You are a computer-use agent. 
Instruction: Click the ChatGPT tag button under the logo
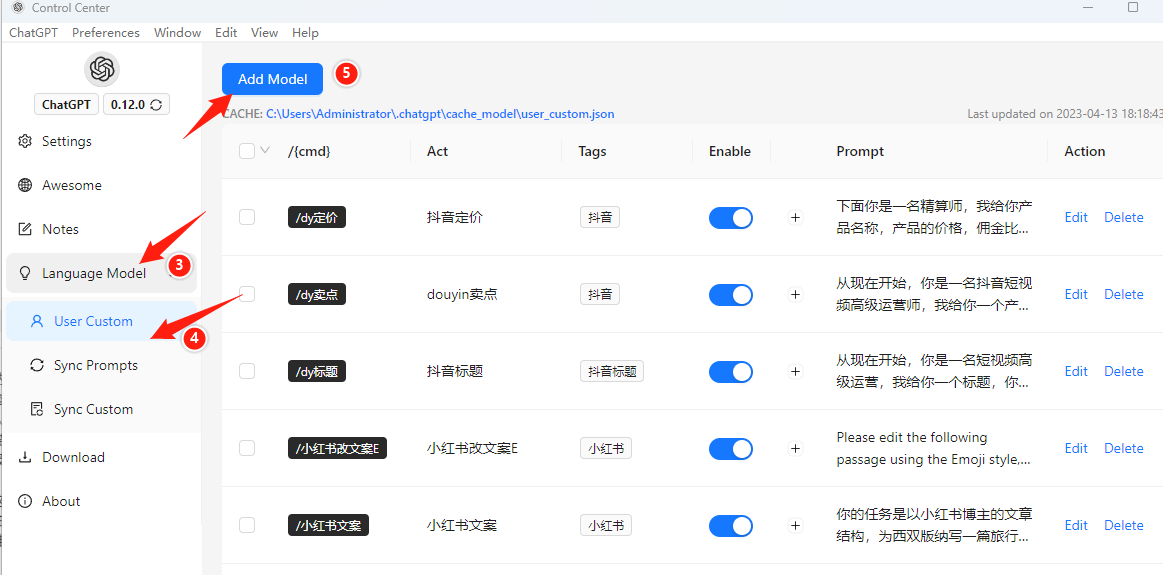point(66,105)
